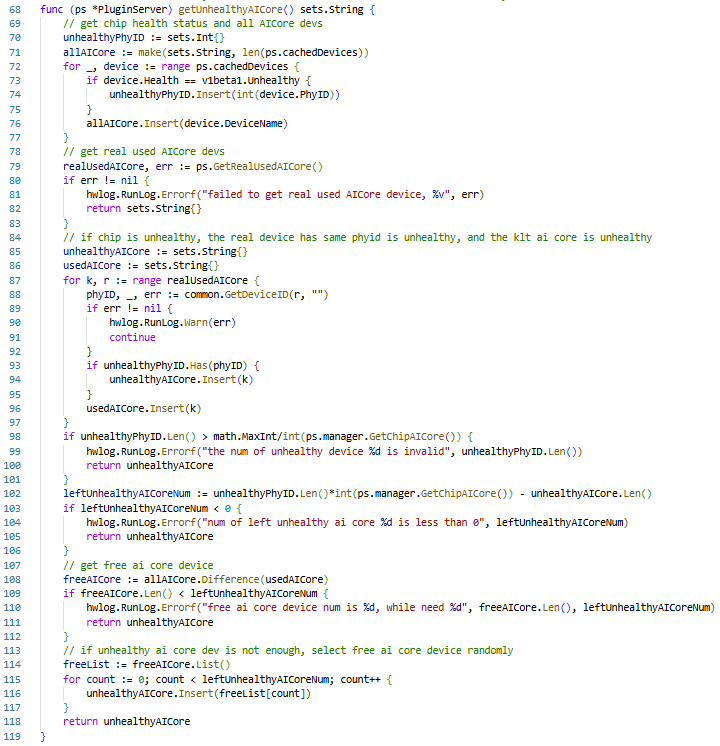Click line number 98 in the gutter
Viewport: 720px width, 746px height.
pos(15,437)
